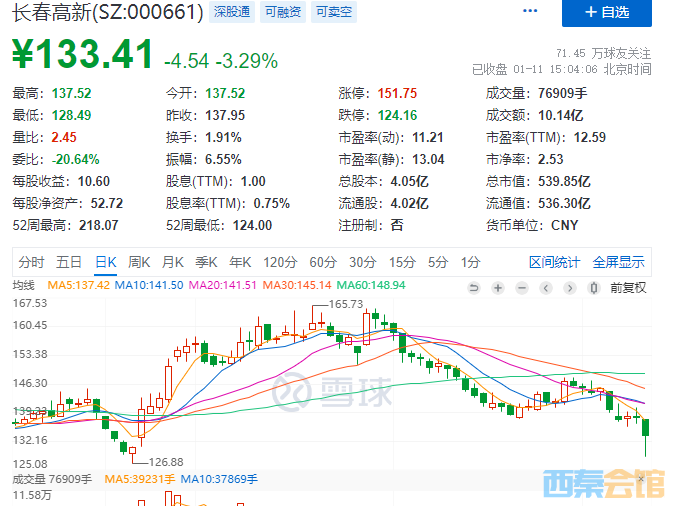Select the 周K weekly chart tab

coord(139,262)
